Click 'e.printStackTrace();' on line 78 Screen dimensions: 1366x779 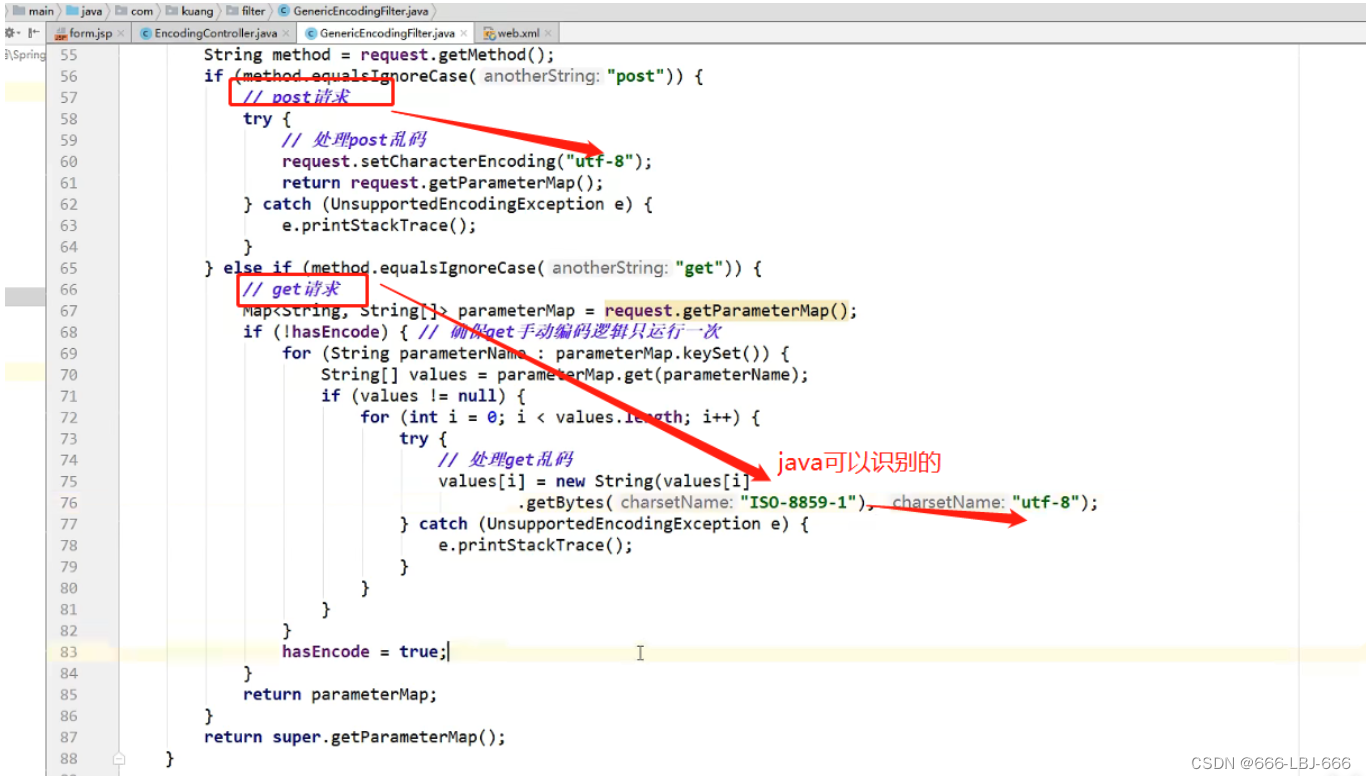coord(536,545)
